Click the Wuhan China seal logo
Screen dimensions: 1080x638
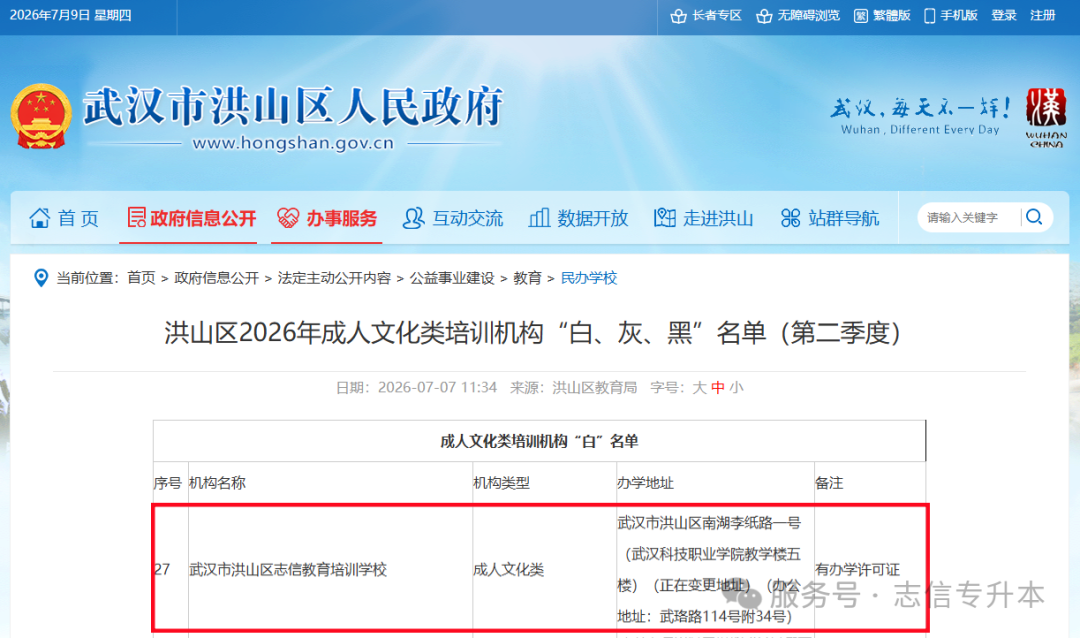pyautogui.click(x=1046, y=117)
